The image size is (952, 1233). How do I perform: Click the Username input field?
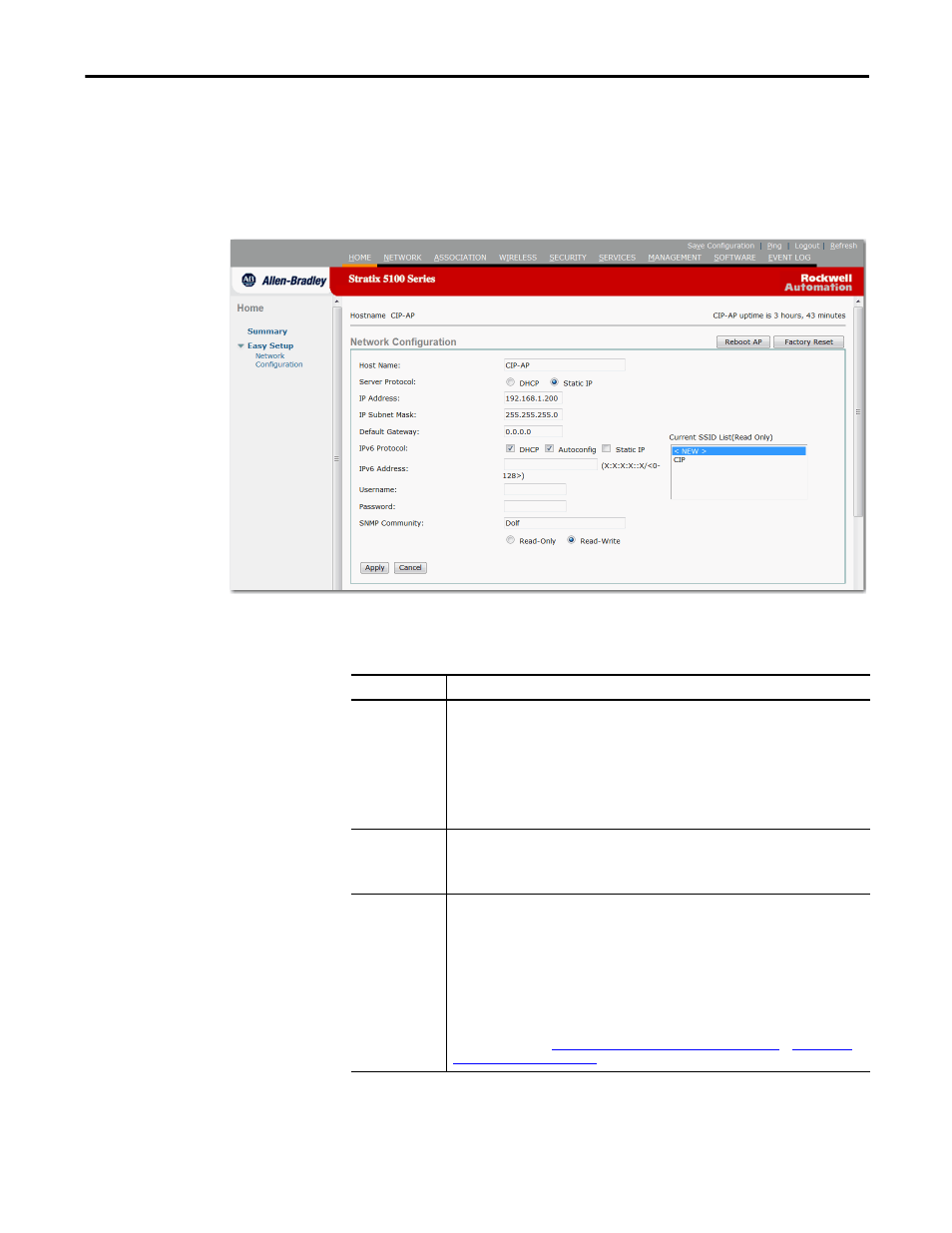[x=535, y=490]
